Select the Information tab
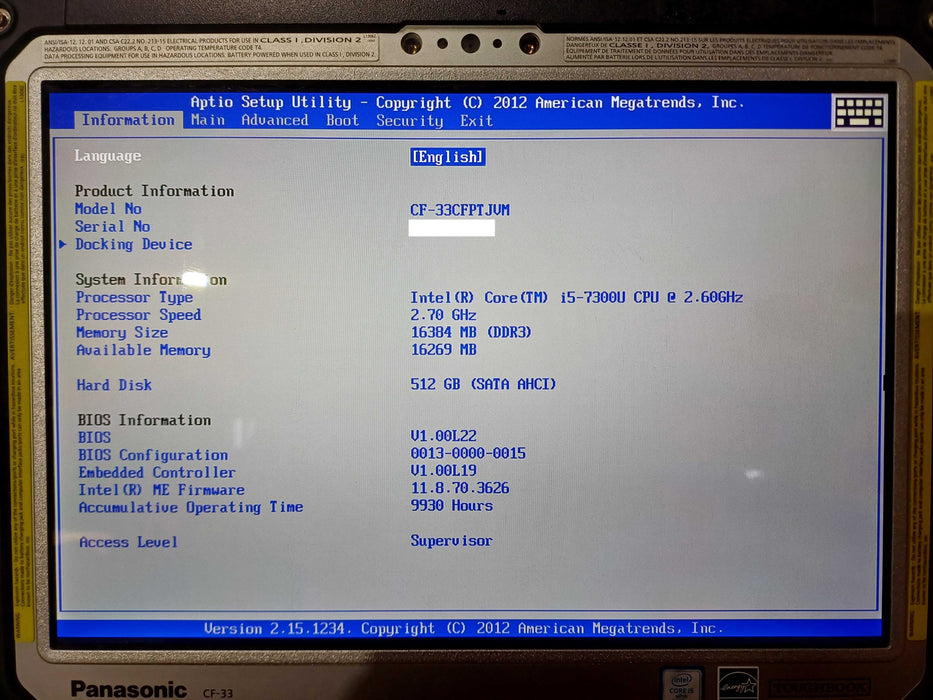Image resolution: width=933 pixels, height=700 pixels. 128,120
